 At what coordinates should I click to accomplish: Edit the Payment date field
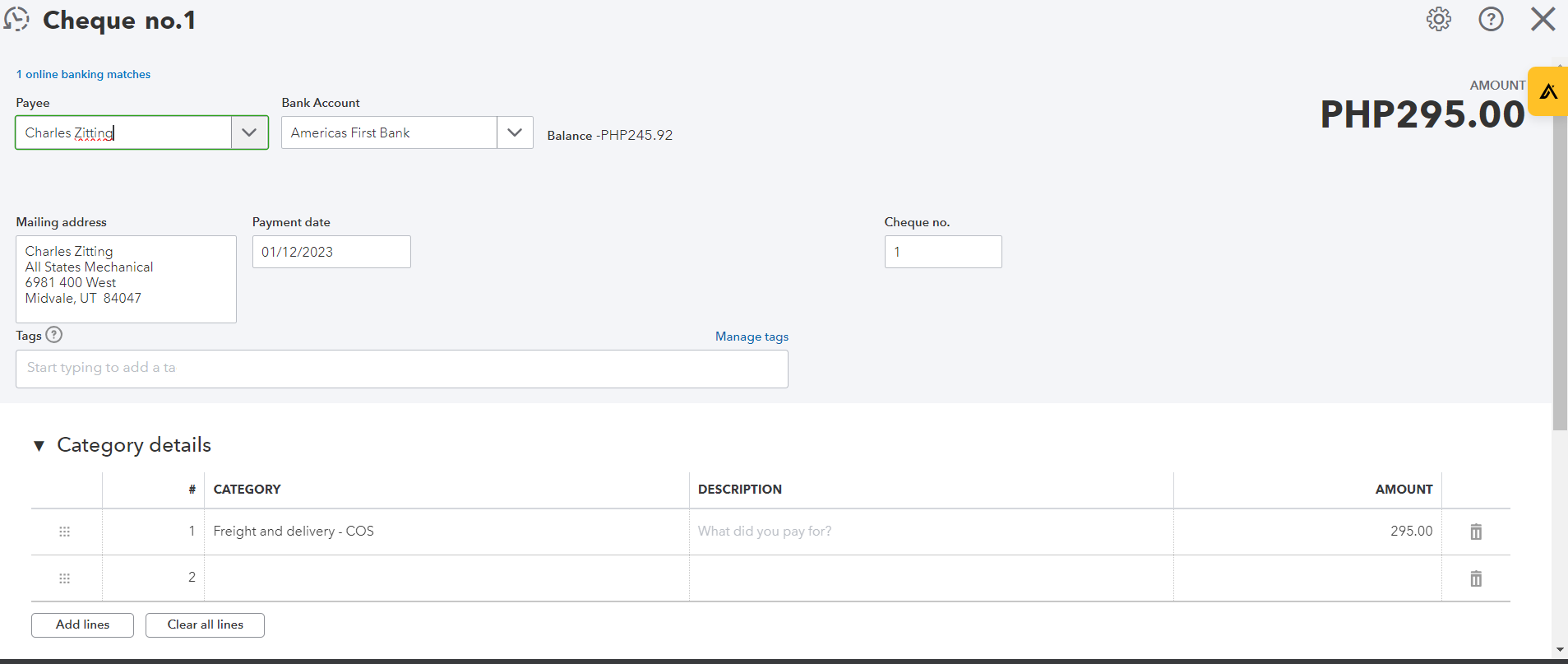[331, 252]
